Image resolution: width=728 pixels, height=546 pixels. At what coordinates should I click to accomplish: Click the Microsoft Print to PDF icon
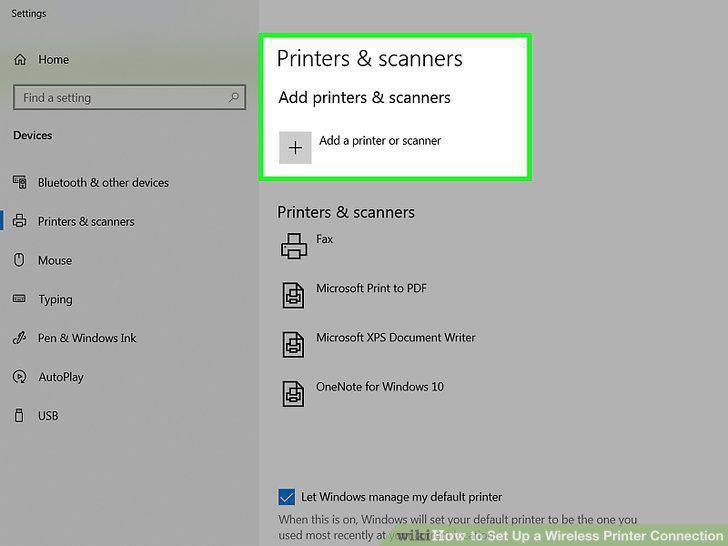click(x=293, y=295)
